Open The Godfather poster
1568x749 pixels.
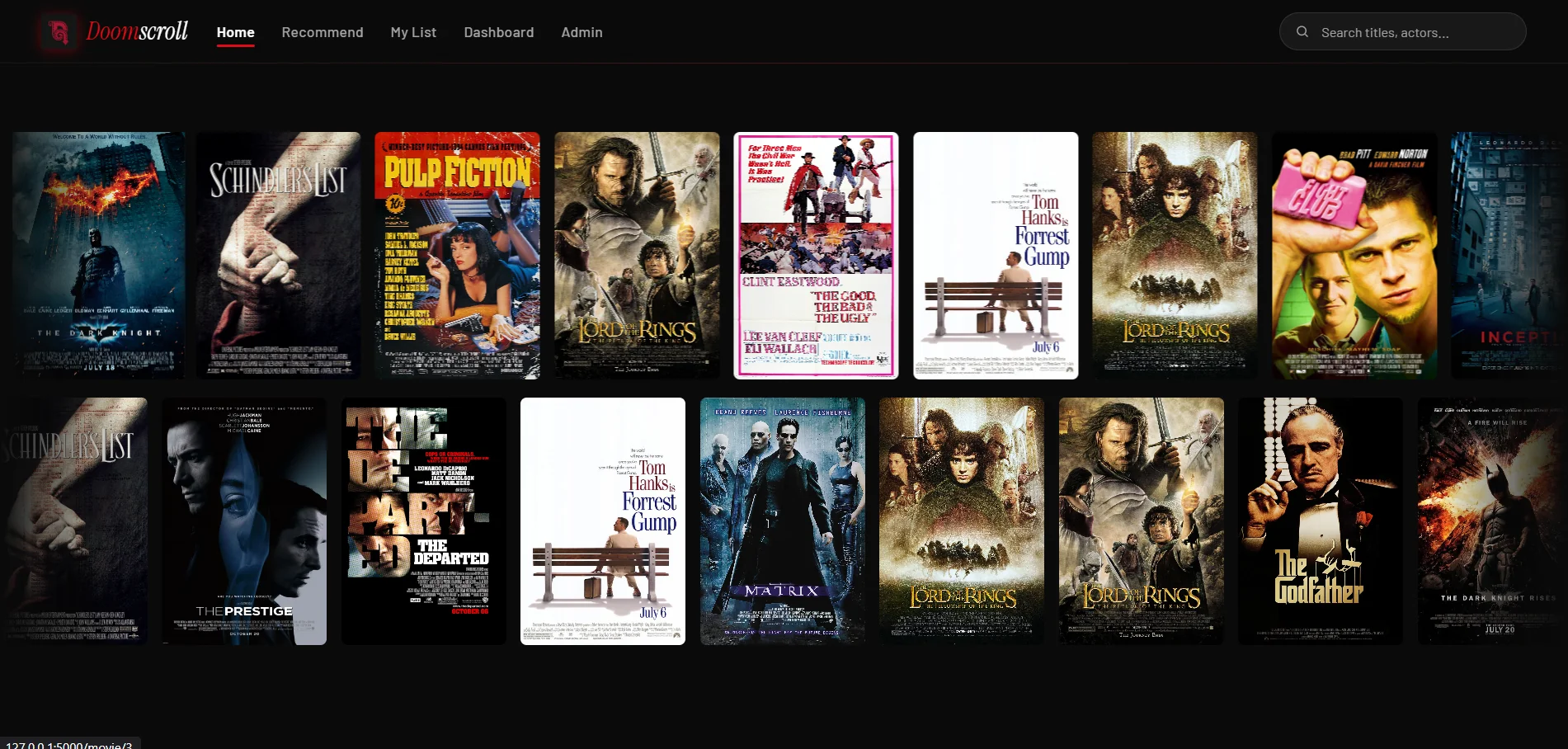1321,521
